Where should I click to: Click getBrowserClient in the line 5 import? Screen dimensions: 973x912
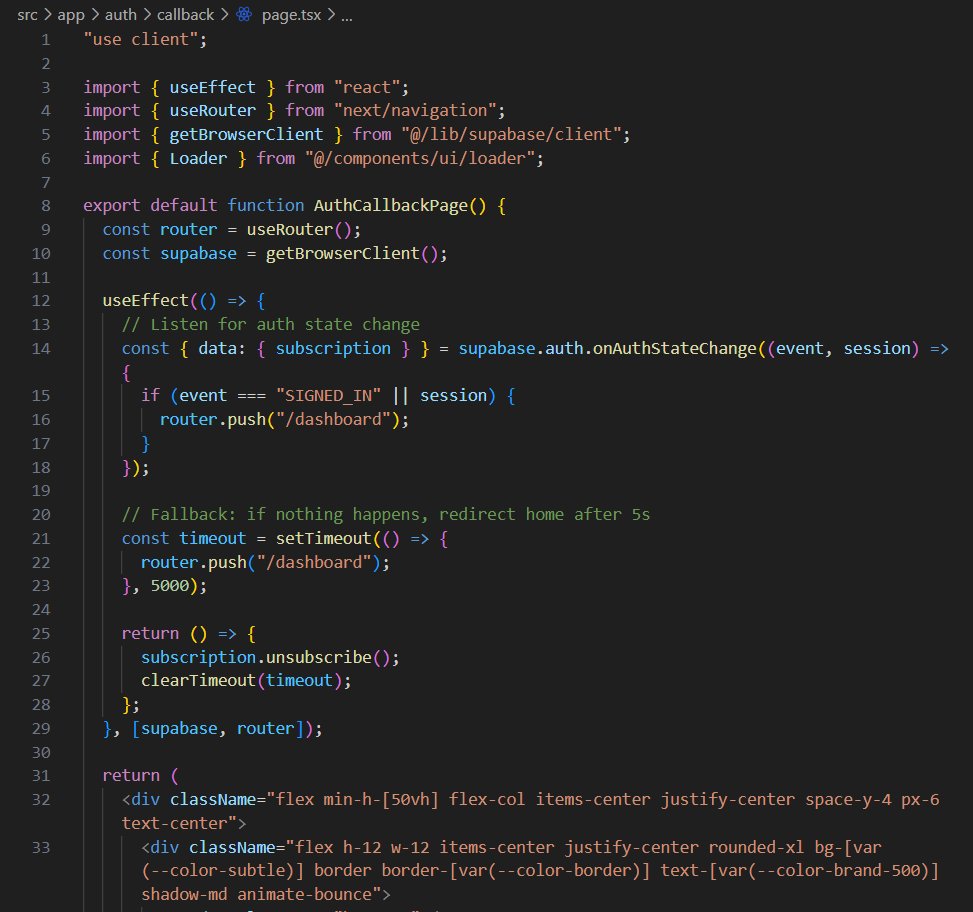click(246, 135)
